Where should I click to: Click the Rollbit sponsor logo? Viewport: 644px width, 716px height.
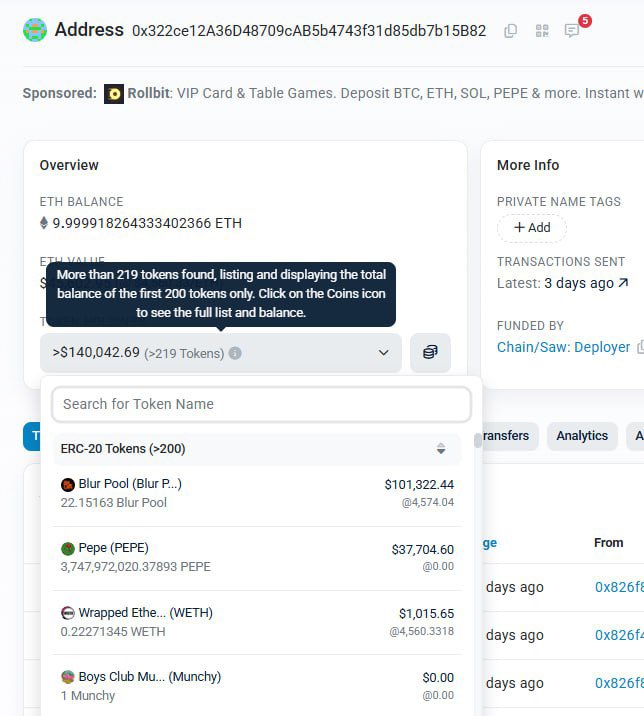(x=114, y=94)
